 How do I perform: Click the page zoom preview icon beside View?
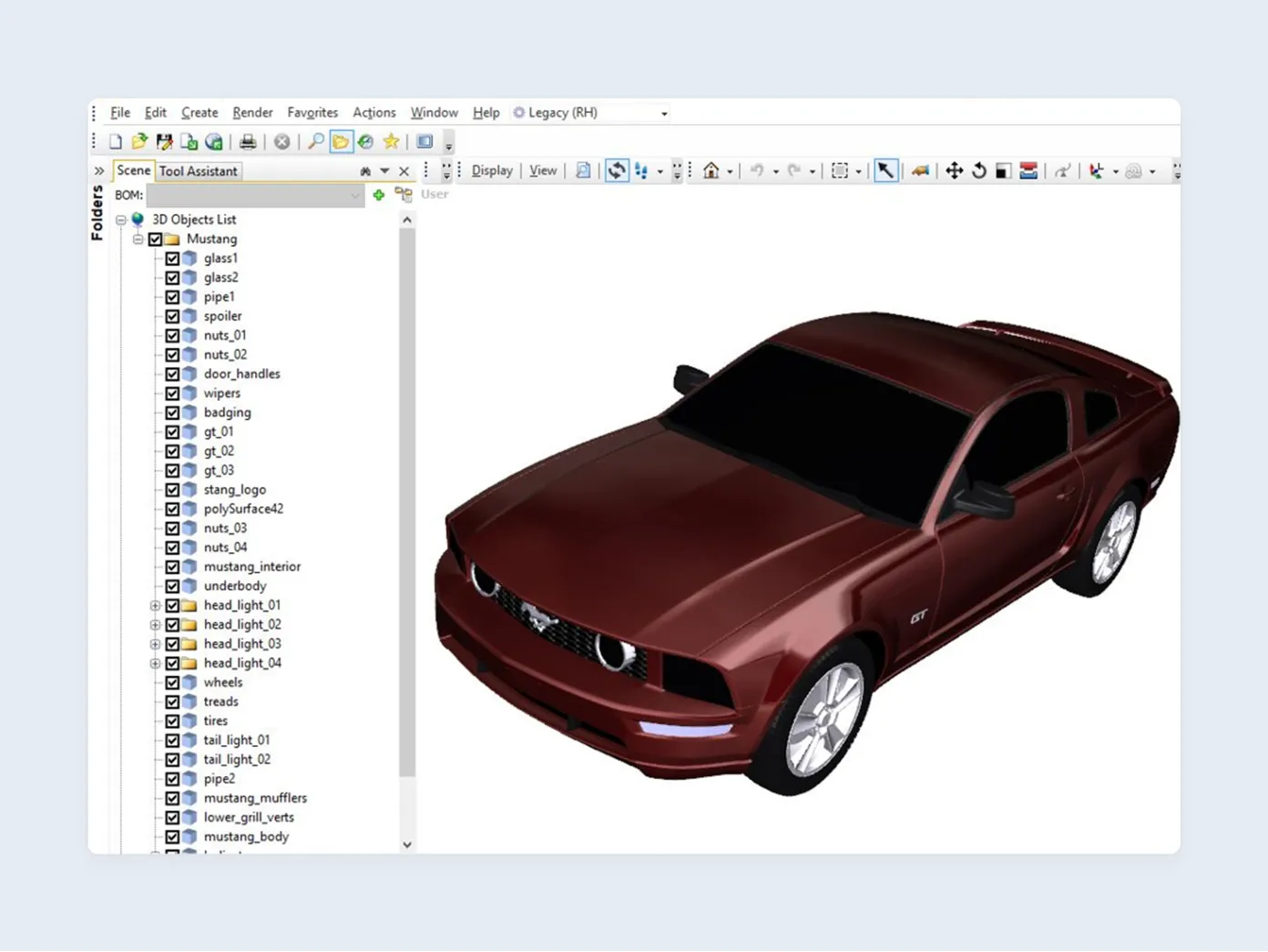[583, 170]
